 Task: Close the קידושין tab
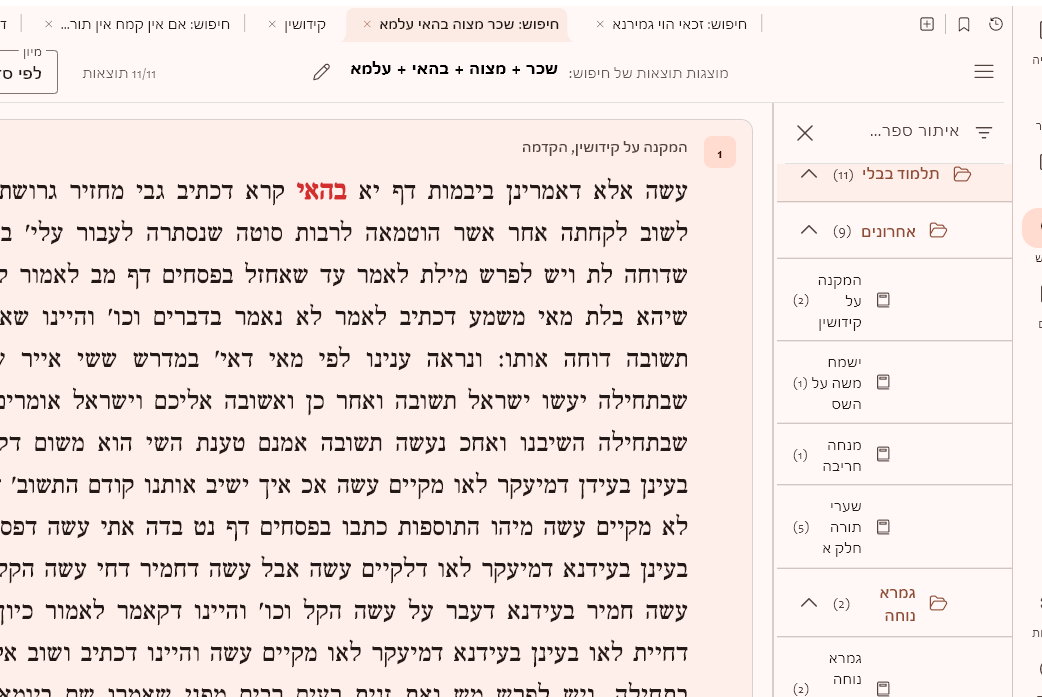tap(272, 24)
